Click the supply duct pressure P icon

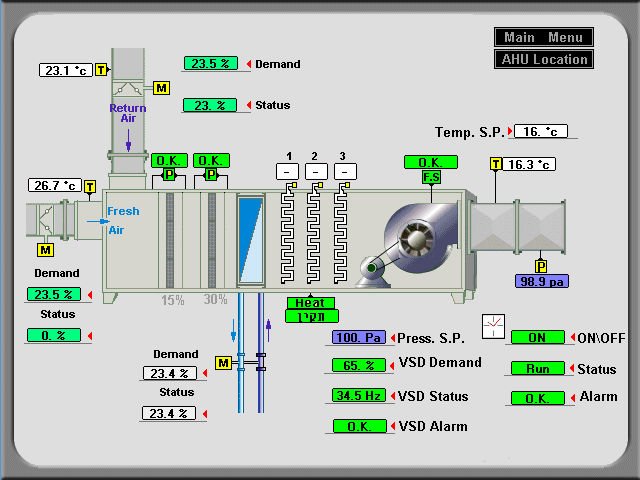(x=541, y=267)
